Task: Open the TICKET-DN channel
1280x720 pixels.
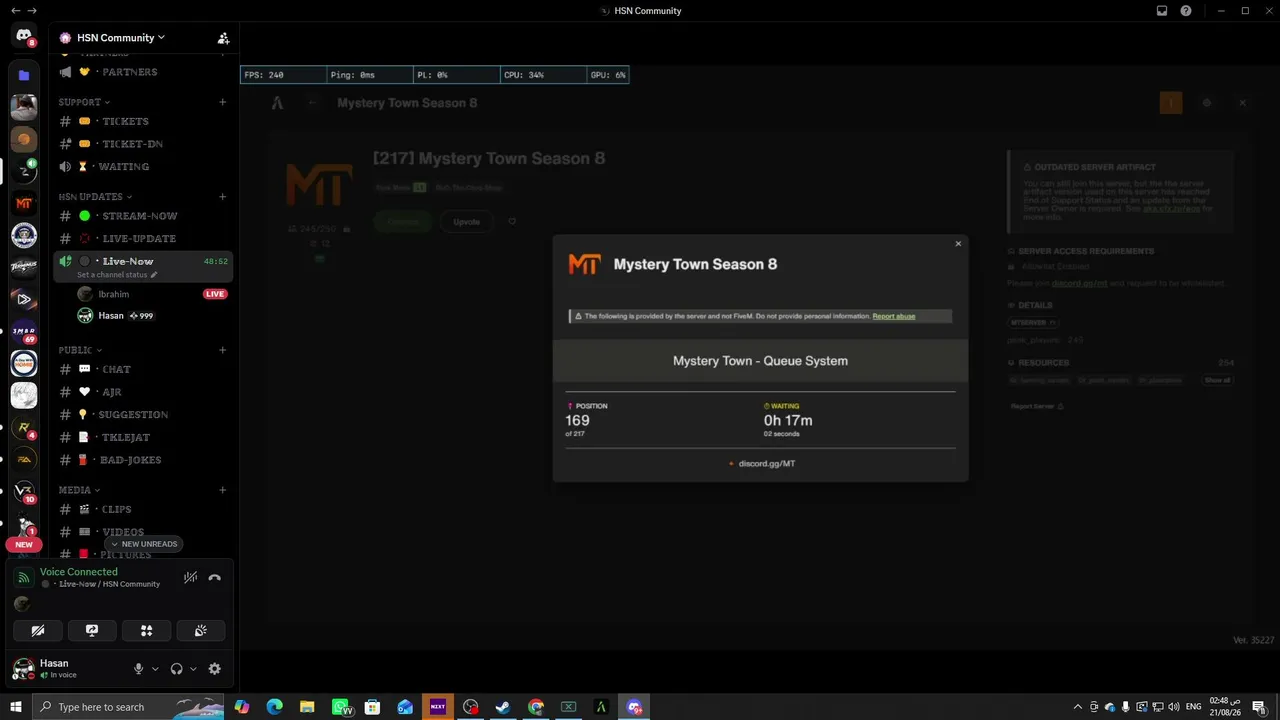Action: pos(143,144)
